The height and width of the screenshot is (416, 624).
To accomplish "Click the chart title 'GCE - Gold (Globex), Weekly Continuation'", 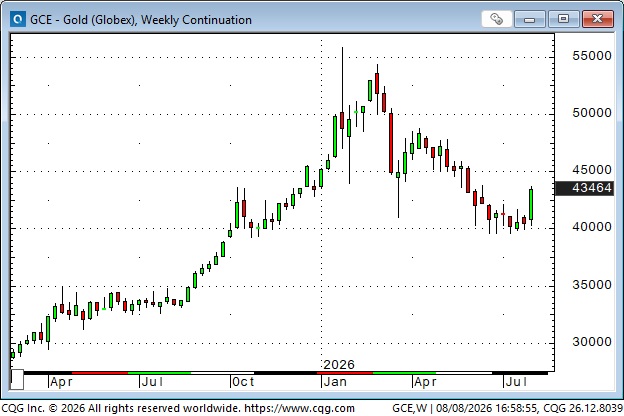I will pos(141,20).
